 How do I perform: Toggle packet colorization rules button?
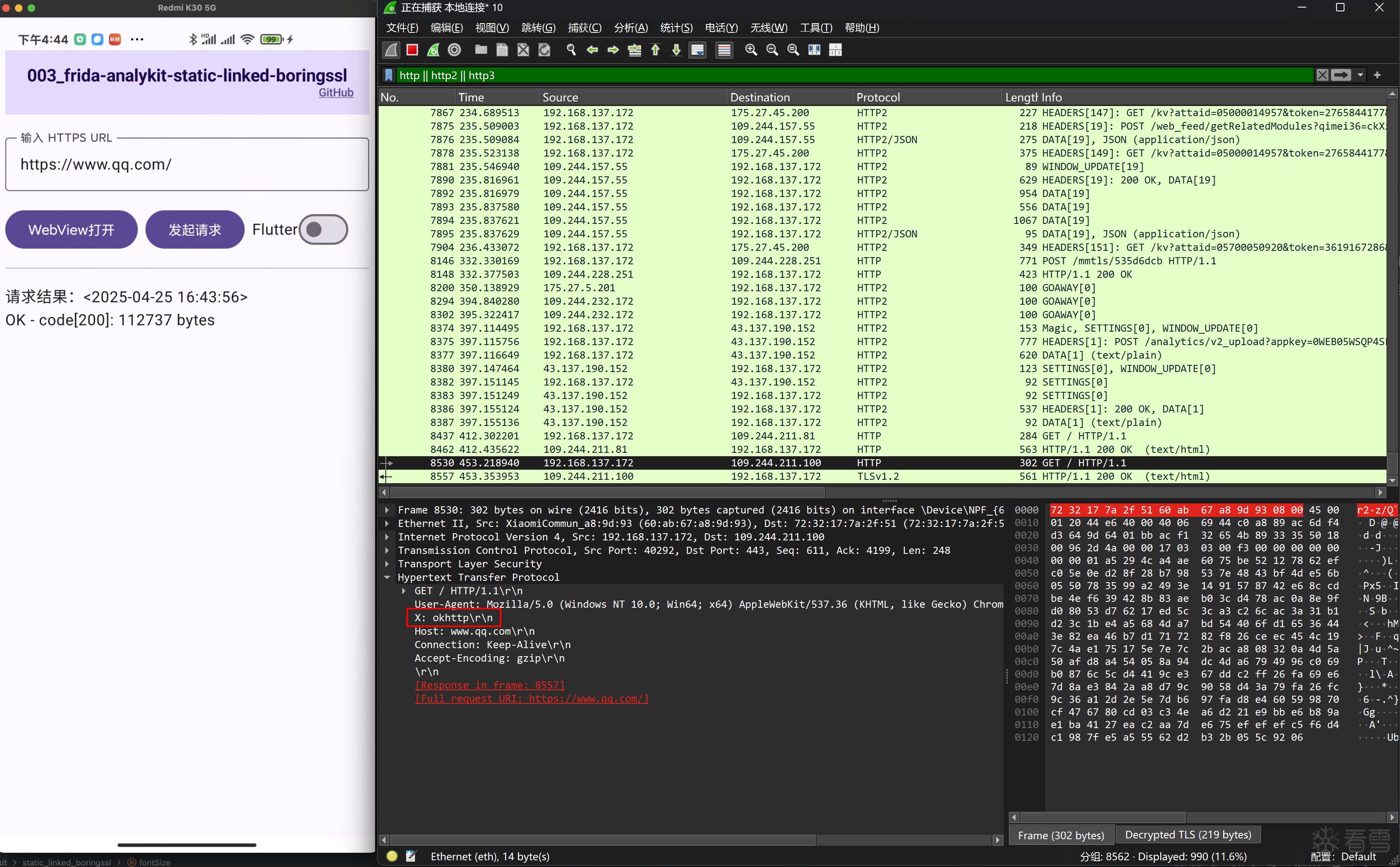pos(724,50)
